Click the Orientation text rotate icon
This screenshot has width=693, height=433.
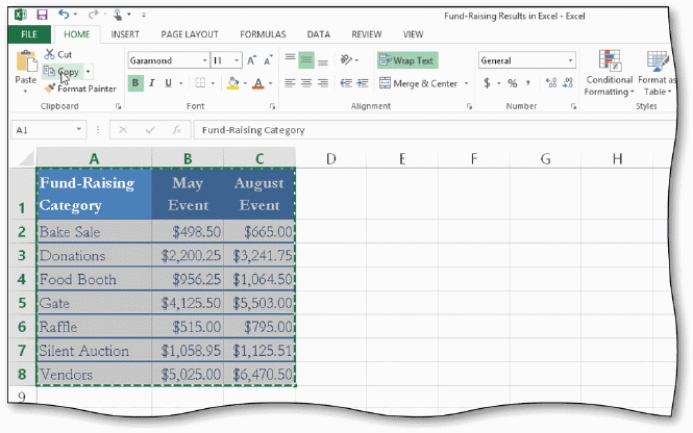[x=346, y=60]
